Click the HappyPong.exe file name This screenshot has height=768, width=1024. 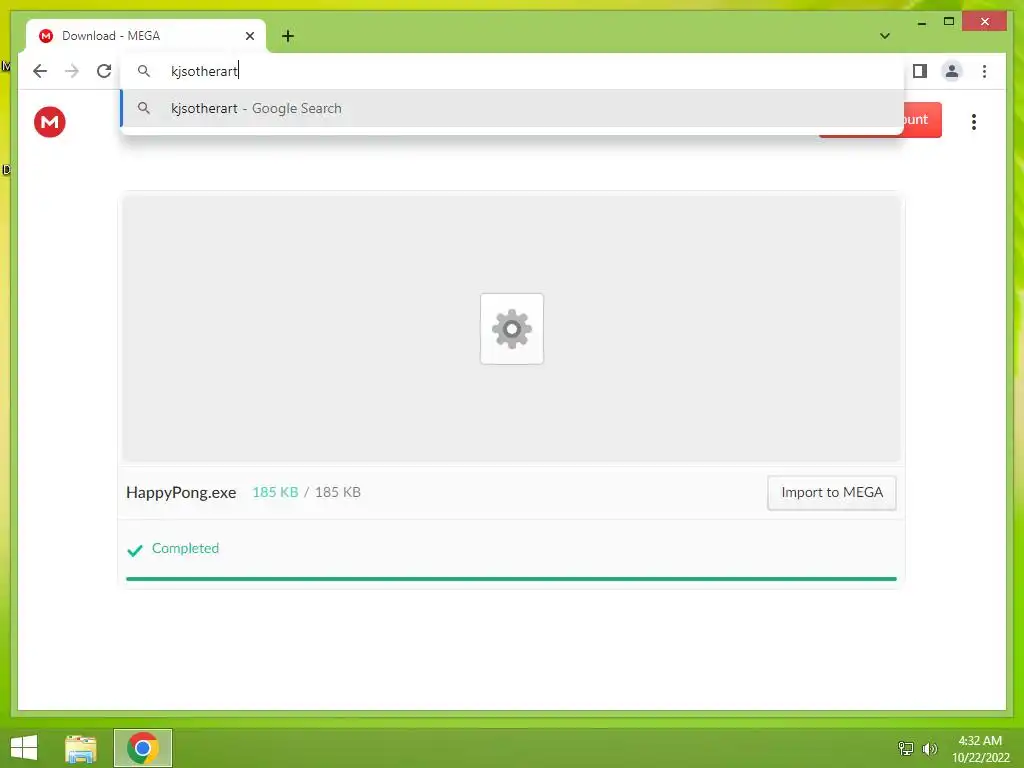click(x=181, y=492)
